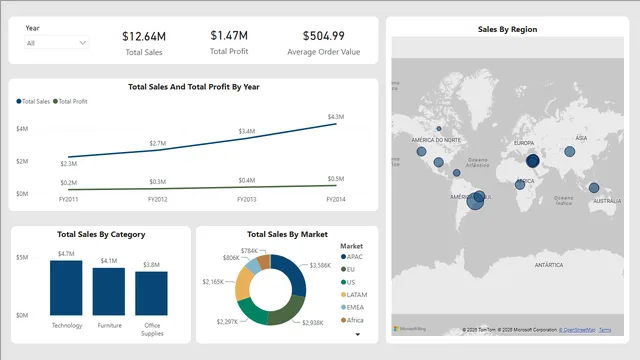The image size is (640, 360).
Task: Select the Technology bar in the category chart
Action: pyautogui.click(x=66, y=288)
